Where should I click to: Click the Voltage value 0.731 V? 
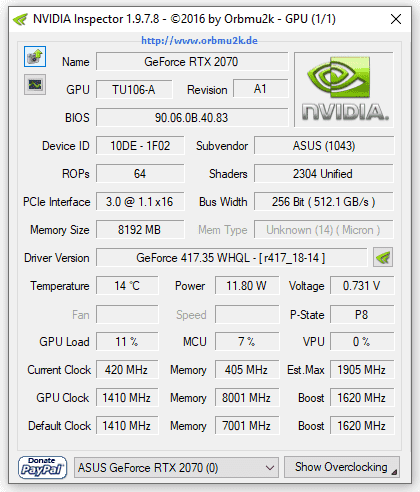362,286
